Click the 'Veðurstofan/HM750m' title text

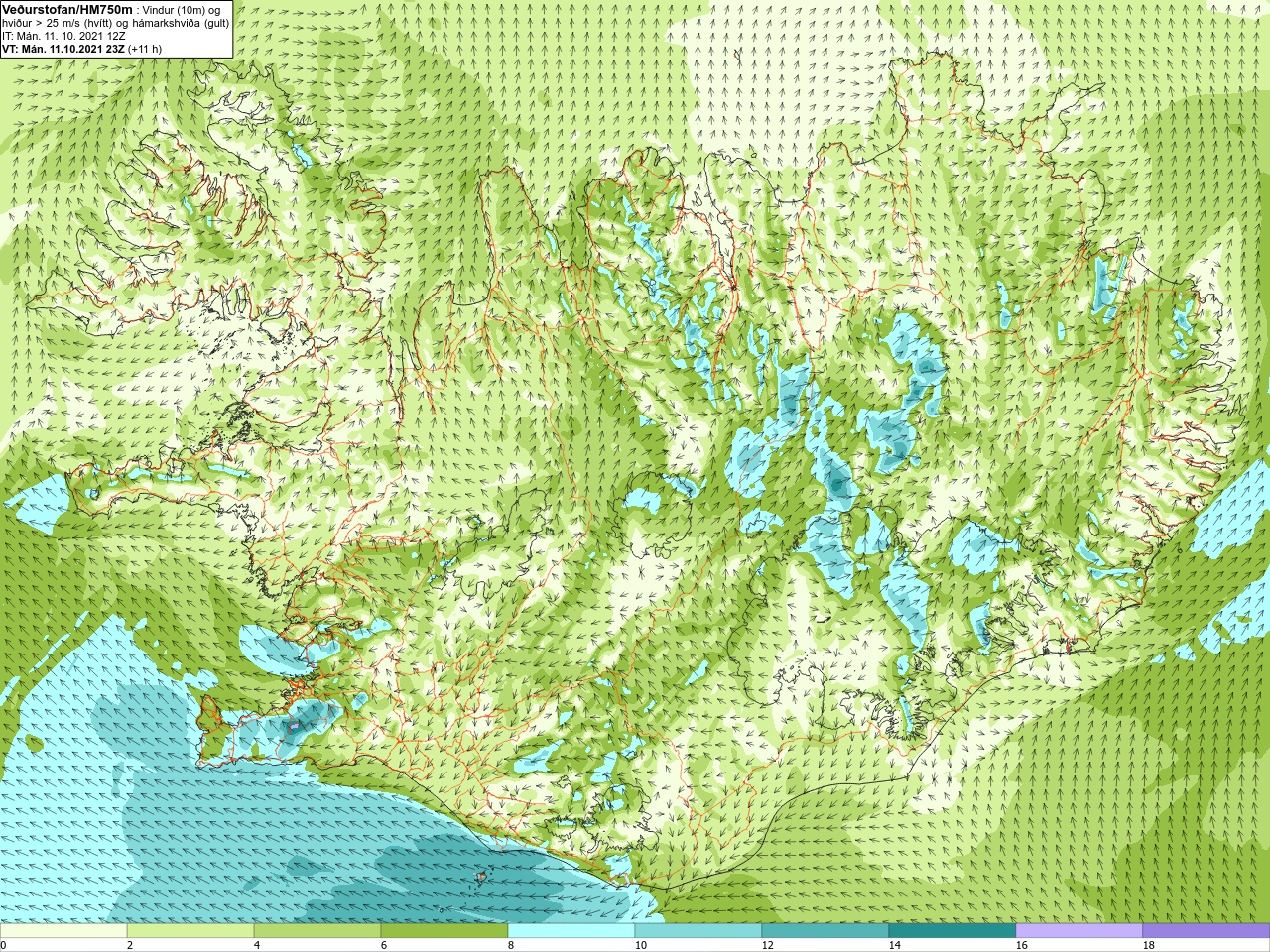point(67,9)
